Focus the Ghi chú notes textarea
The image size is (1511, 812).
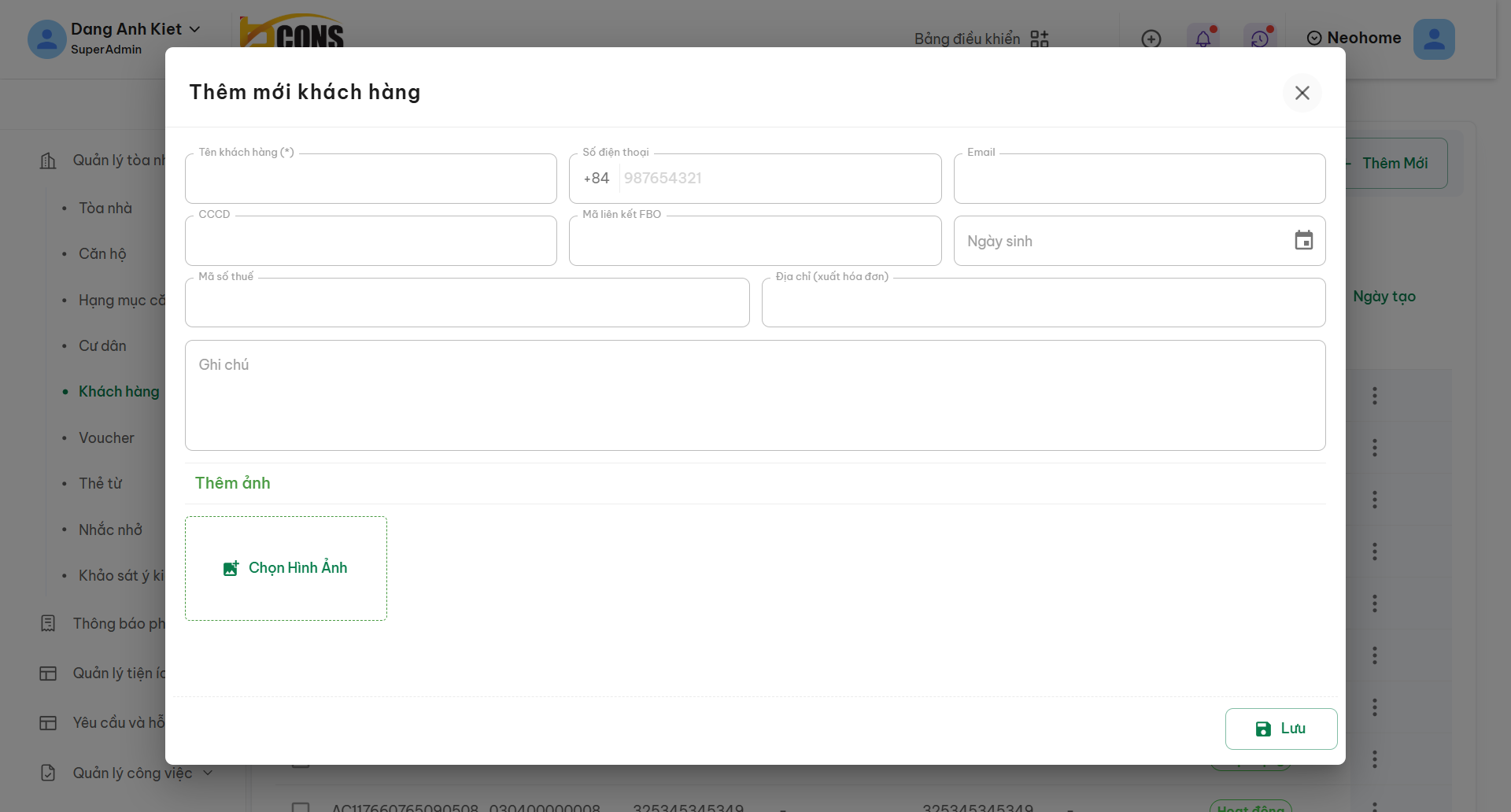click(755, 395)
